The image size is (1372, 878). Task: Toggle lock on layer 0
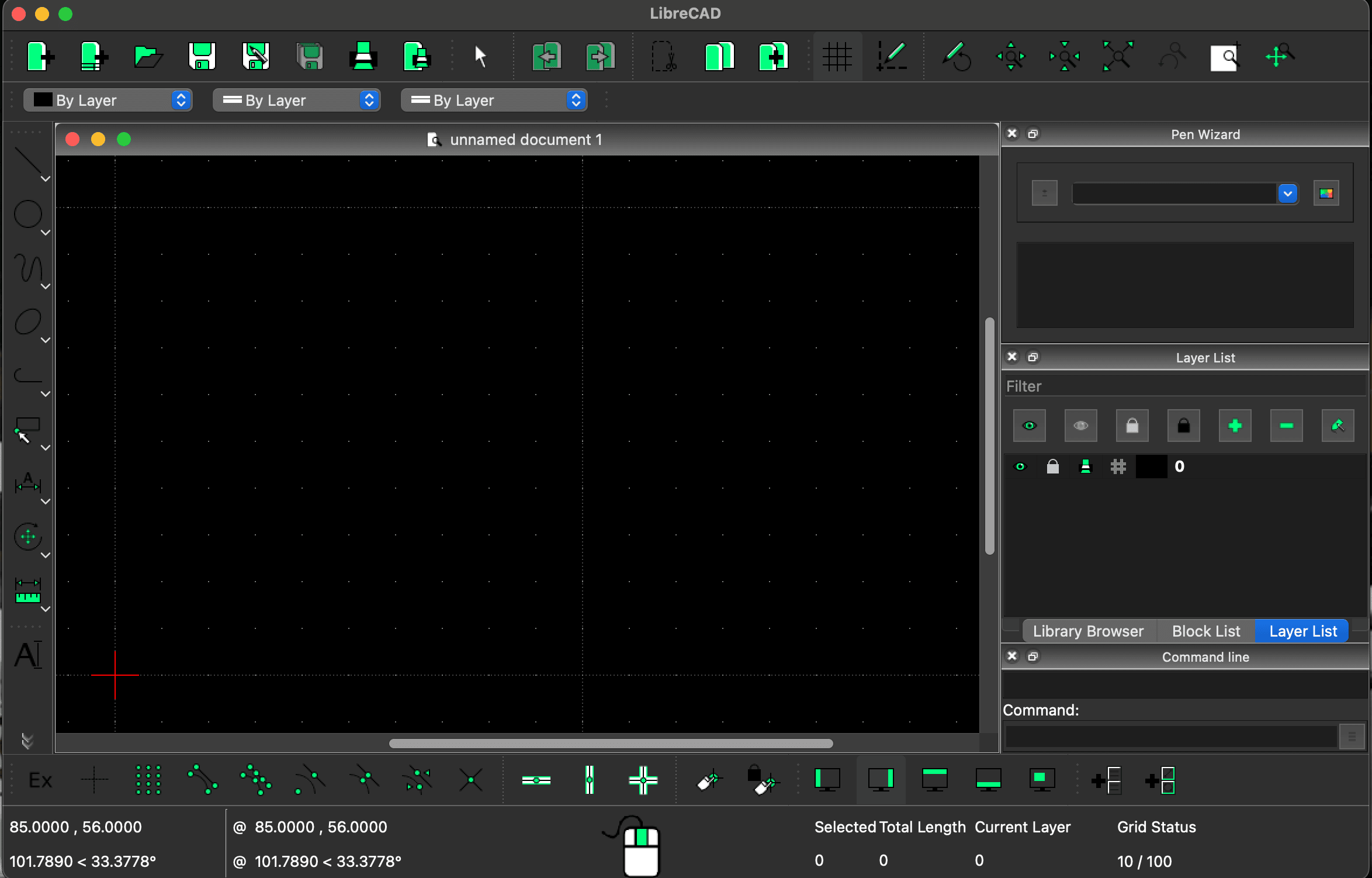pos(1053,466)
